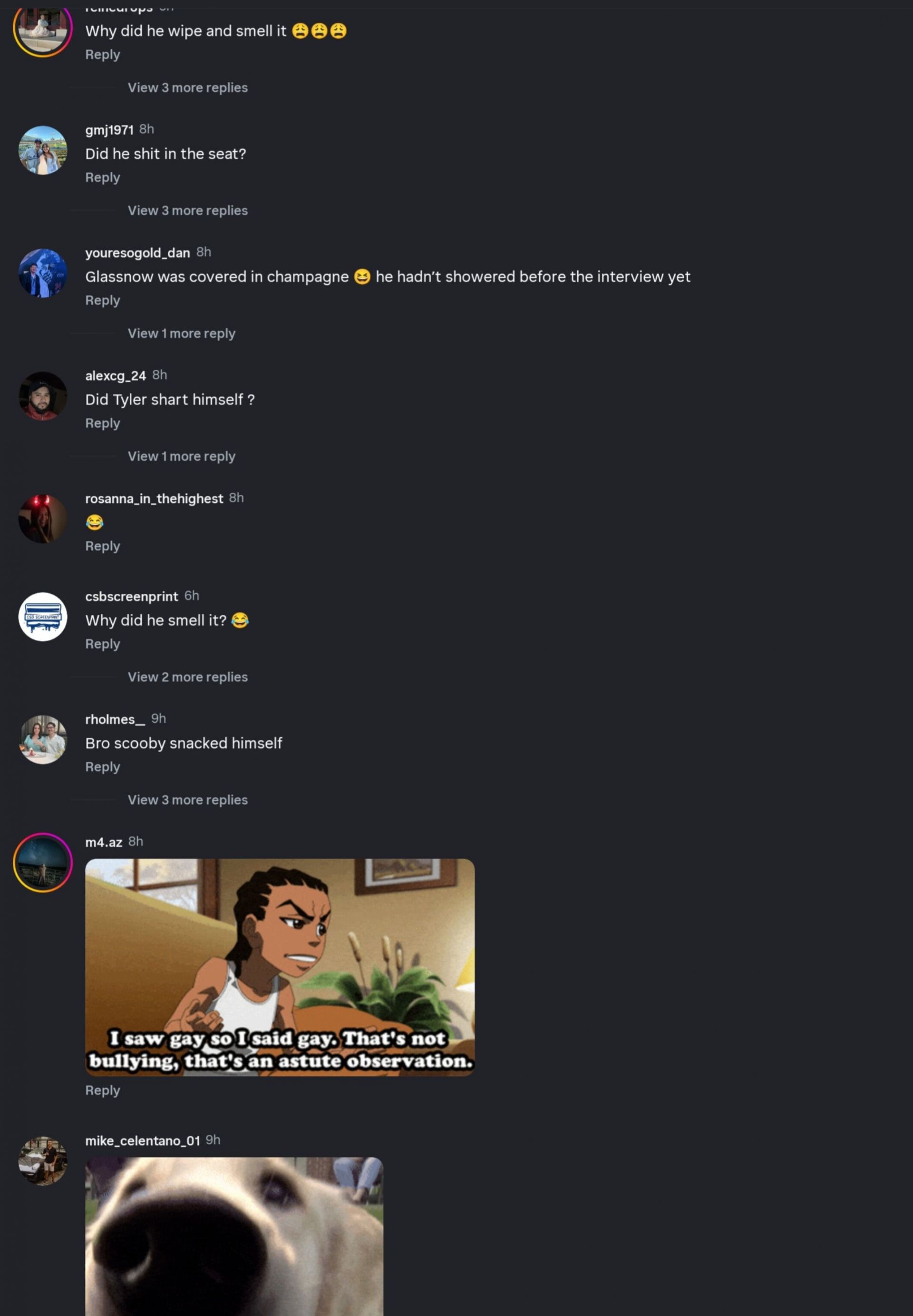Open rholmes_ profile picture
This screenshot has height=1316, width=913.
[x=43, y=739]
